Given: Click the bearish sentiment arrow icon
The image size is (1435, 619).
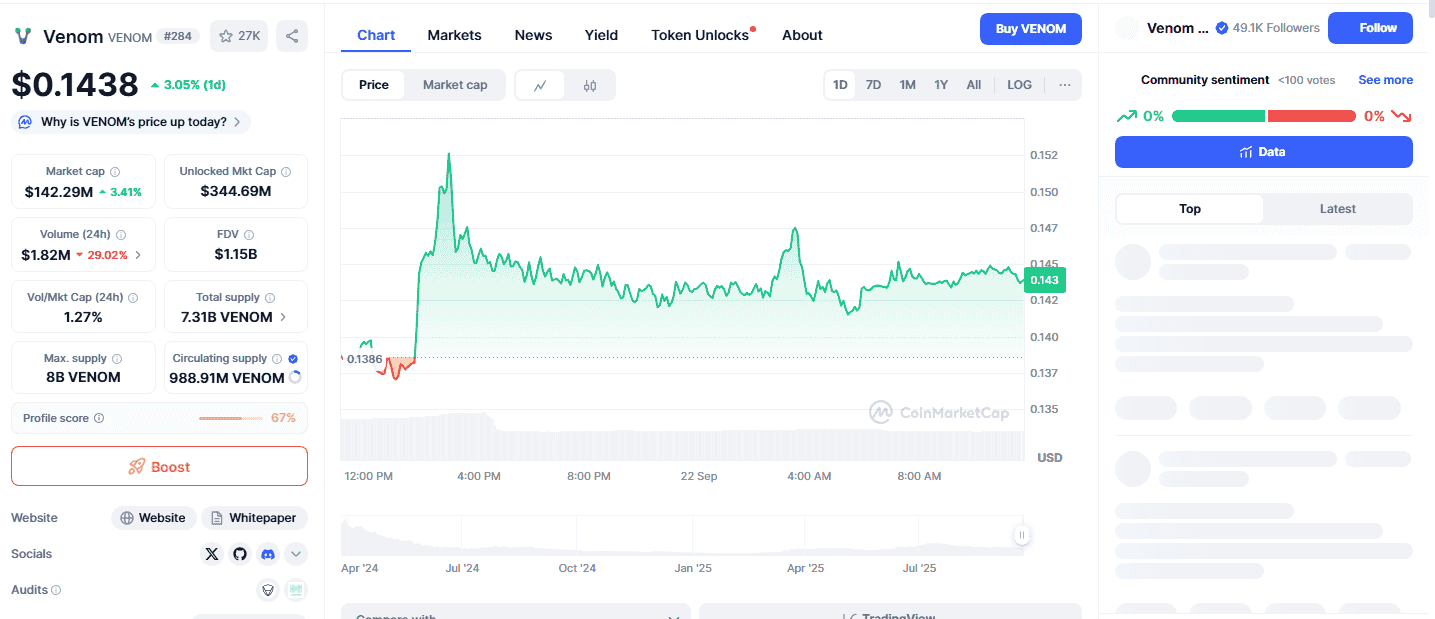Looking at the screenshot, I should (x=1401, y=116).
